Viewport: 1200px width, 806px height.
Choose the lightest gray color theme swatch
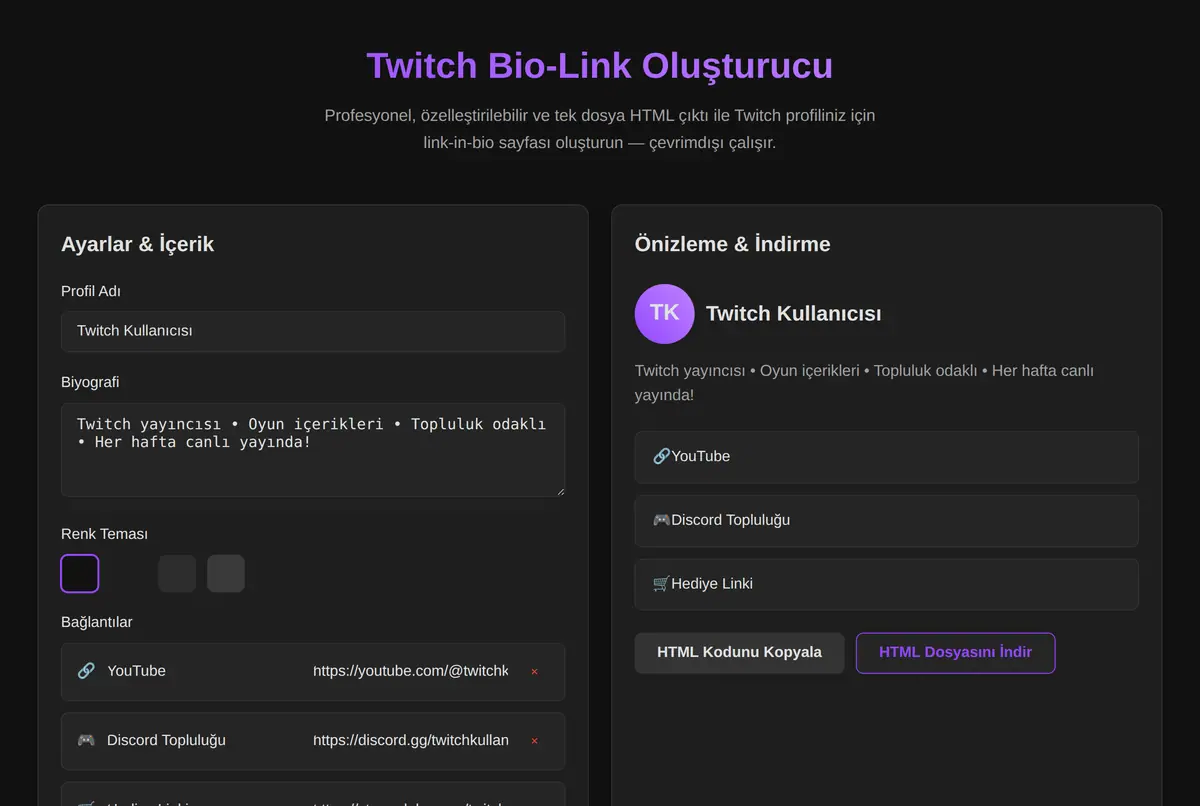click(226, 574)
